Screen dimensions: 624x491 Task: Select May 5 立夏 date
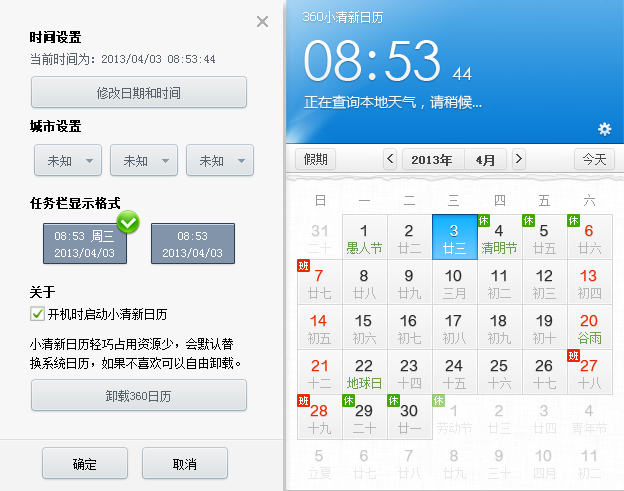click(x=320, y=462)
